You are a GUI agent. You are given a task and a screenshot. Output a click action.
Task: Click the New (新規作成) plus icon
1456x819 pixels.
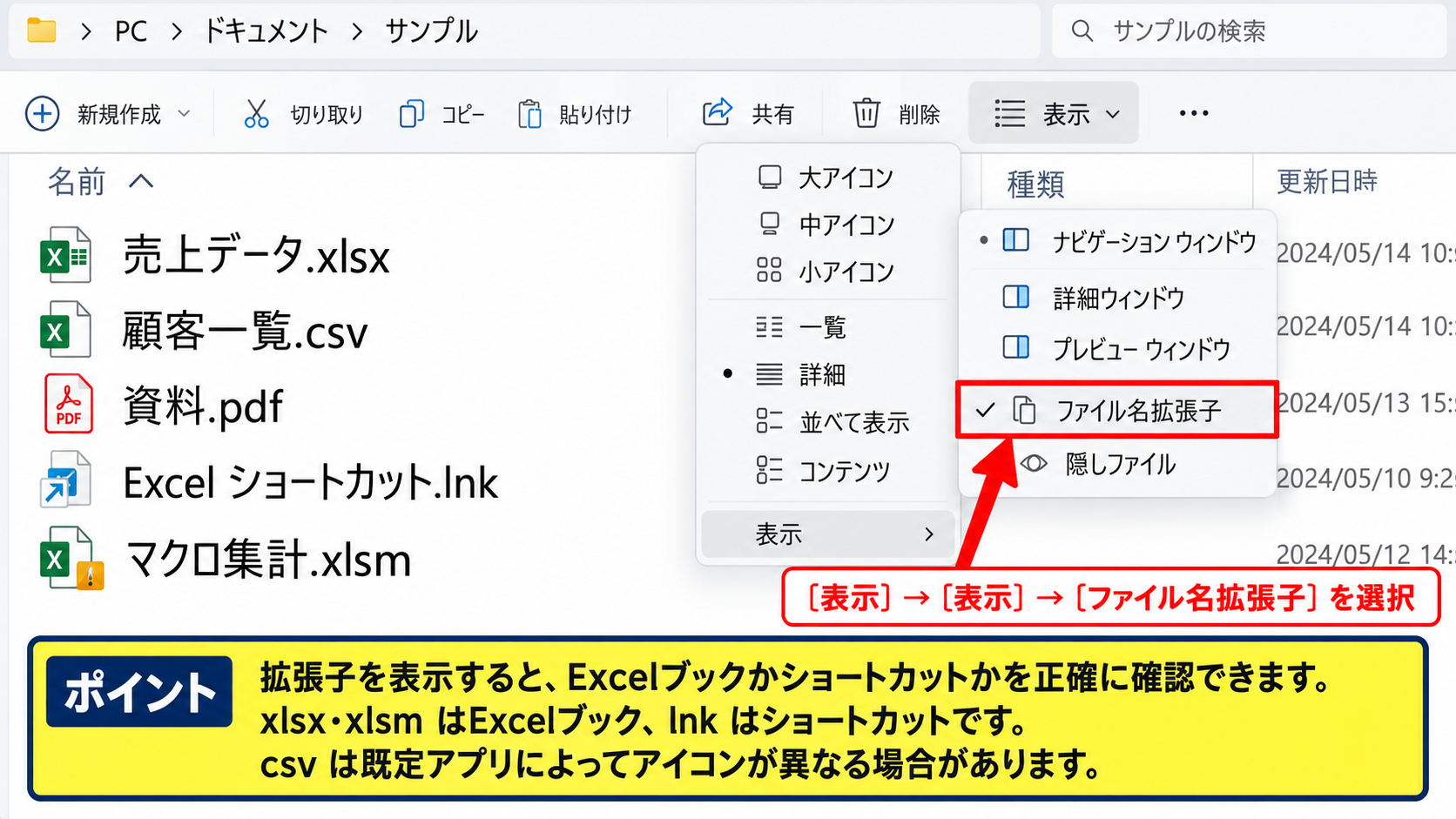pyautogui.click(x=42, y=114)
